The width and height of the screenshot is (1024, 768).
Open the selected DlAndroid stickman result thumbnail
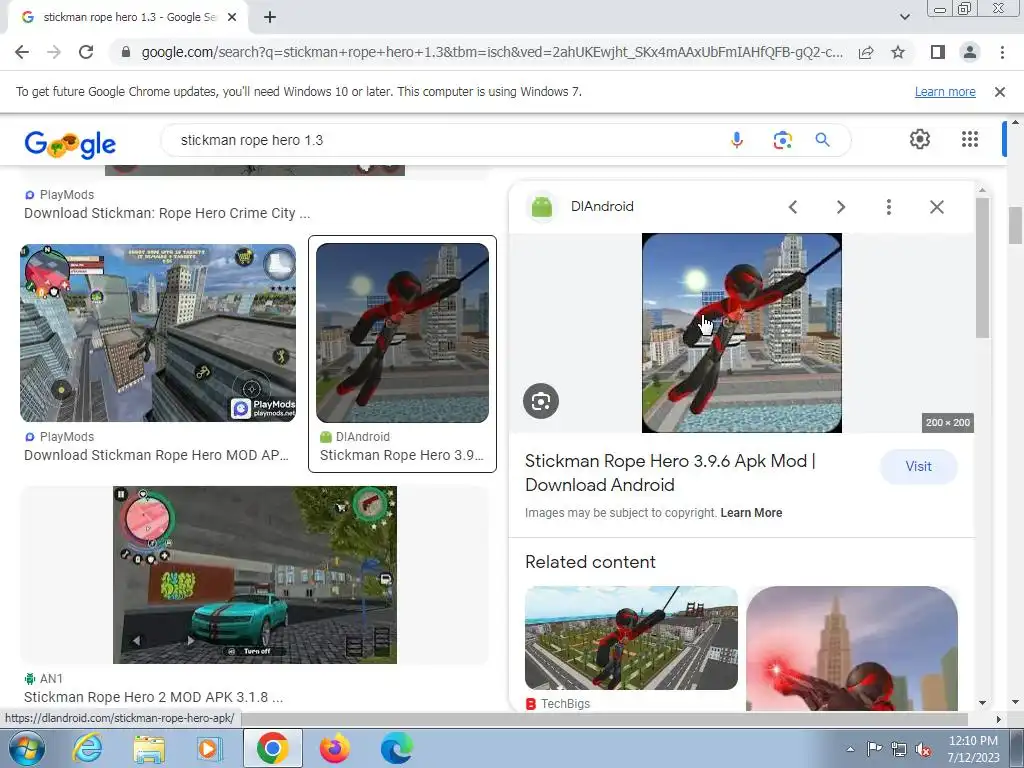pos(402,333)
